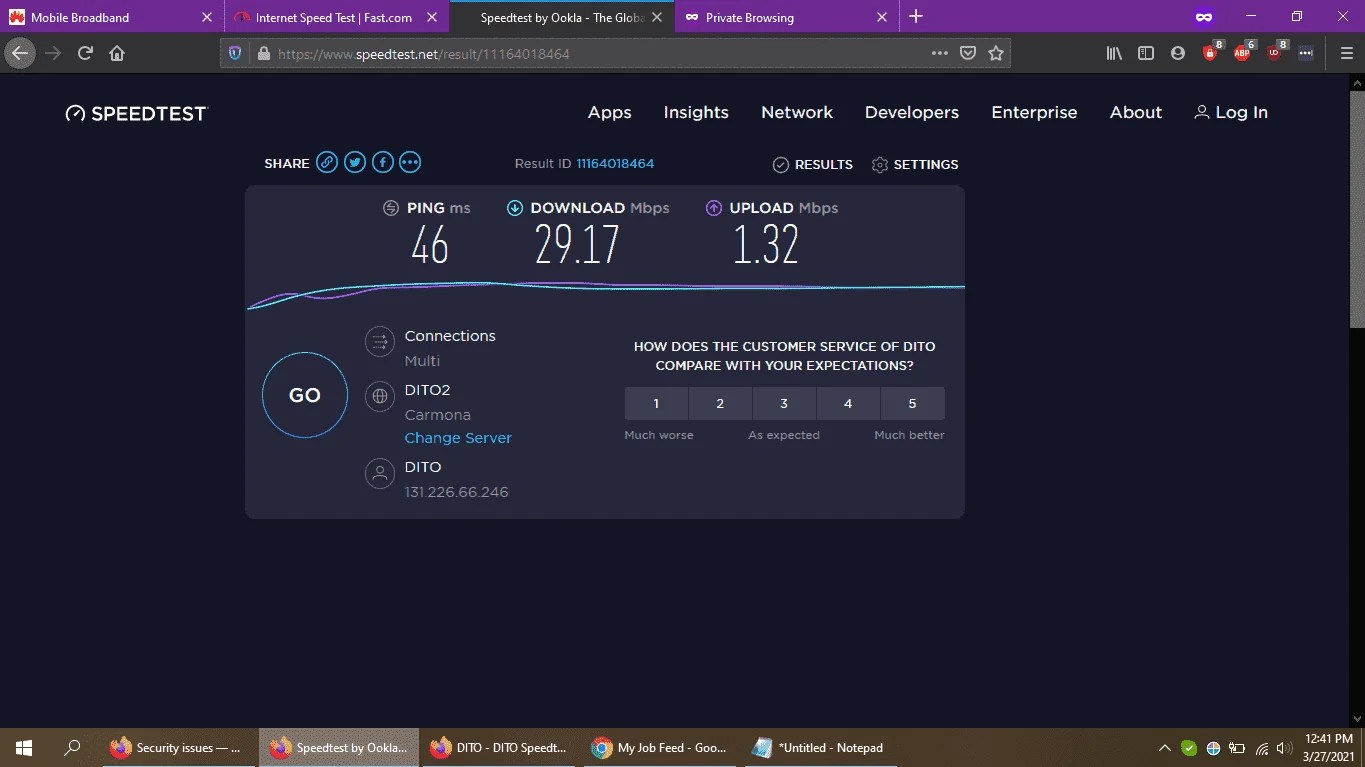Open Insights navigation menu
This screenshot has height=767, width=1365.
click(696, 113)
